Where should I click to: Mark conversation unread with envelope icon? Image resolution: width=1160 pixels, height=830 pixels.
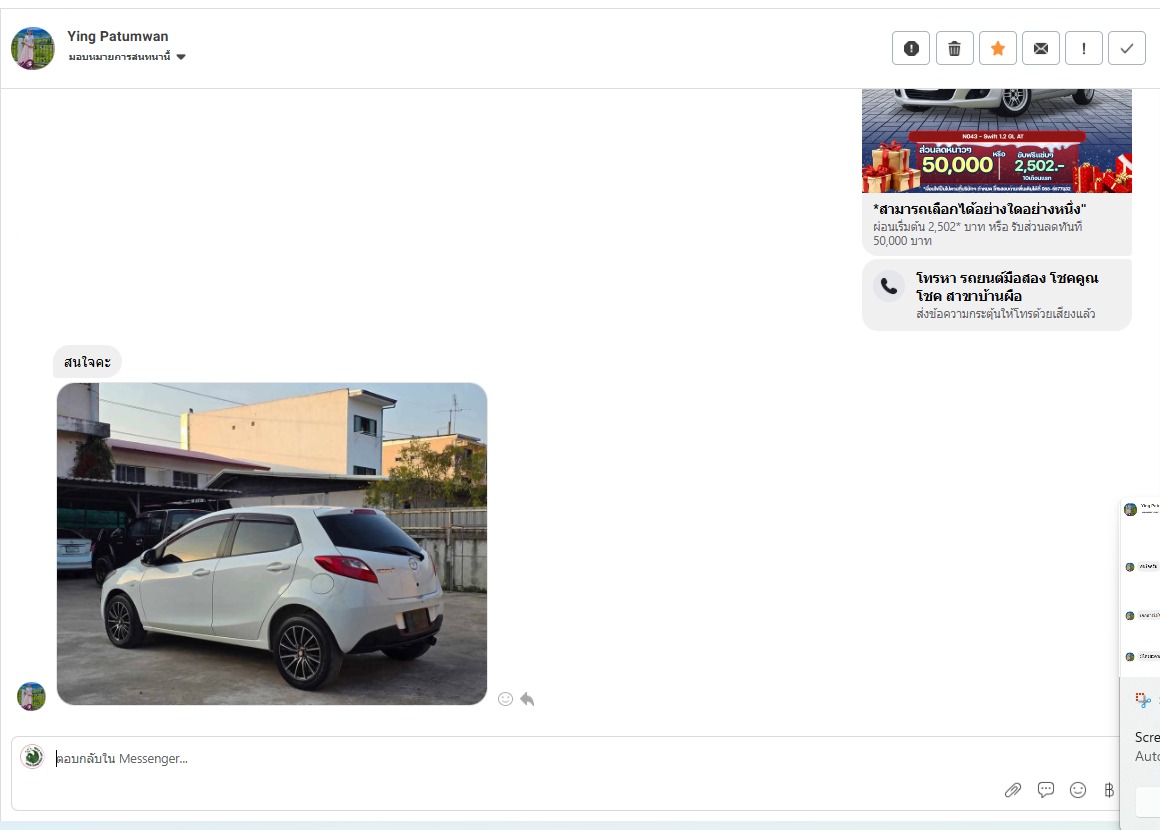(x=1040, y=49)
